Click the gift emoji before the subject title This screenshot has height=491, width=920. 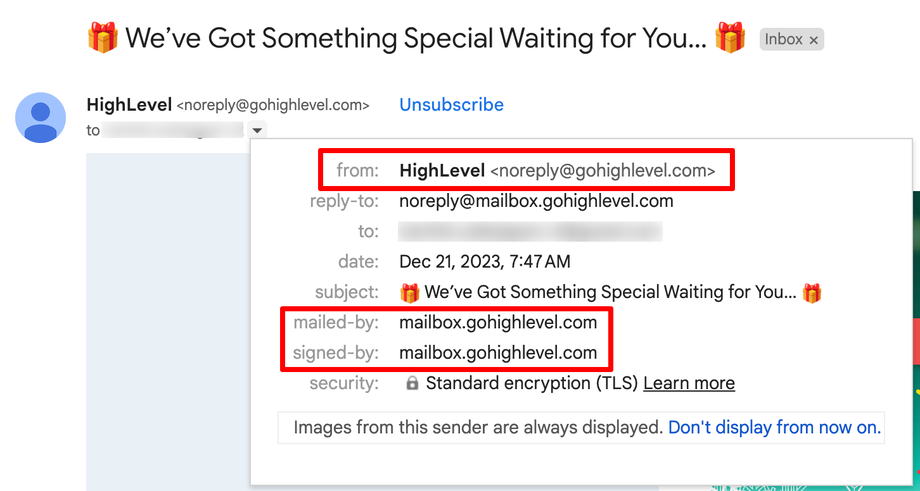[102, 39]
